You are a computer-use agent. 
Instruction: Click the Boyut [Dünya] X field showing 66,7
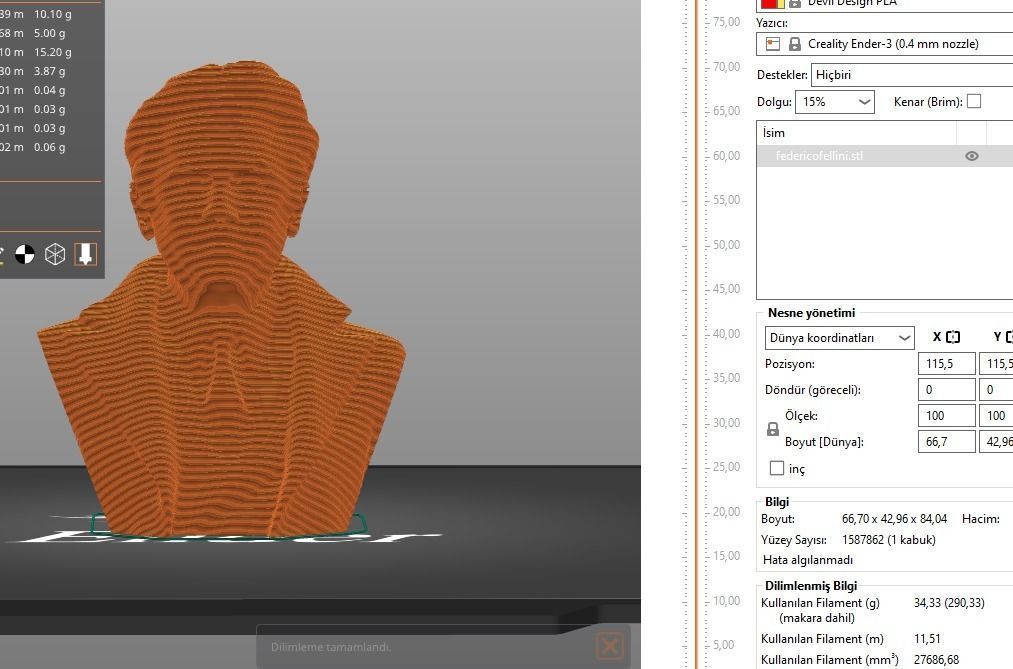[946, 442]
